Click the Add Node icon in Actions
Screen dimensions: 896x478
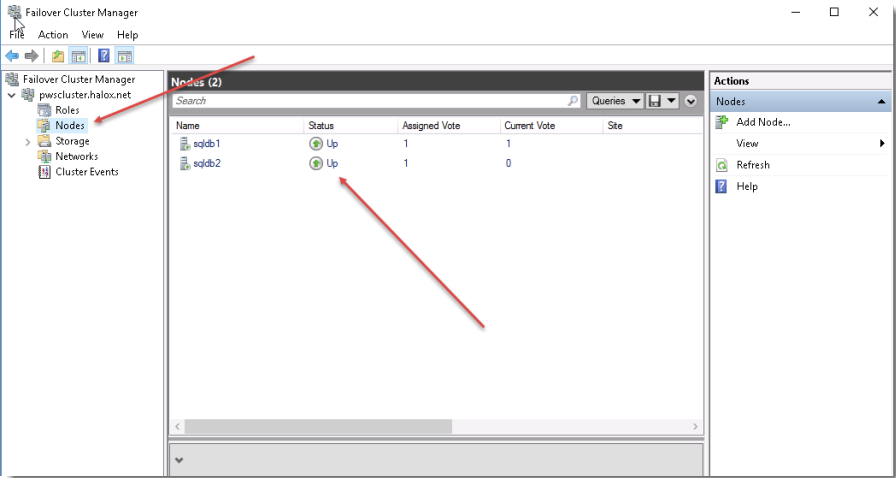point(722,122)
